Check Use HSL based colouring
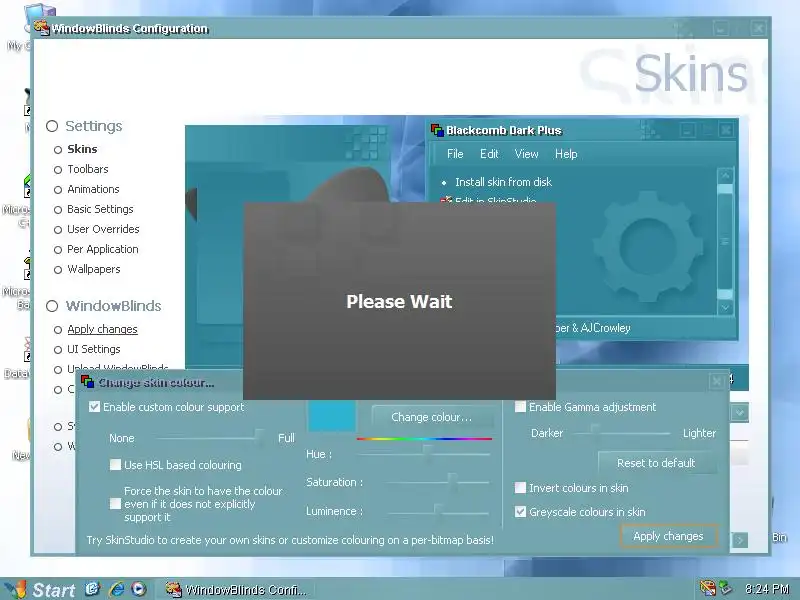The image size is (800, 600). pos(115,465)
